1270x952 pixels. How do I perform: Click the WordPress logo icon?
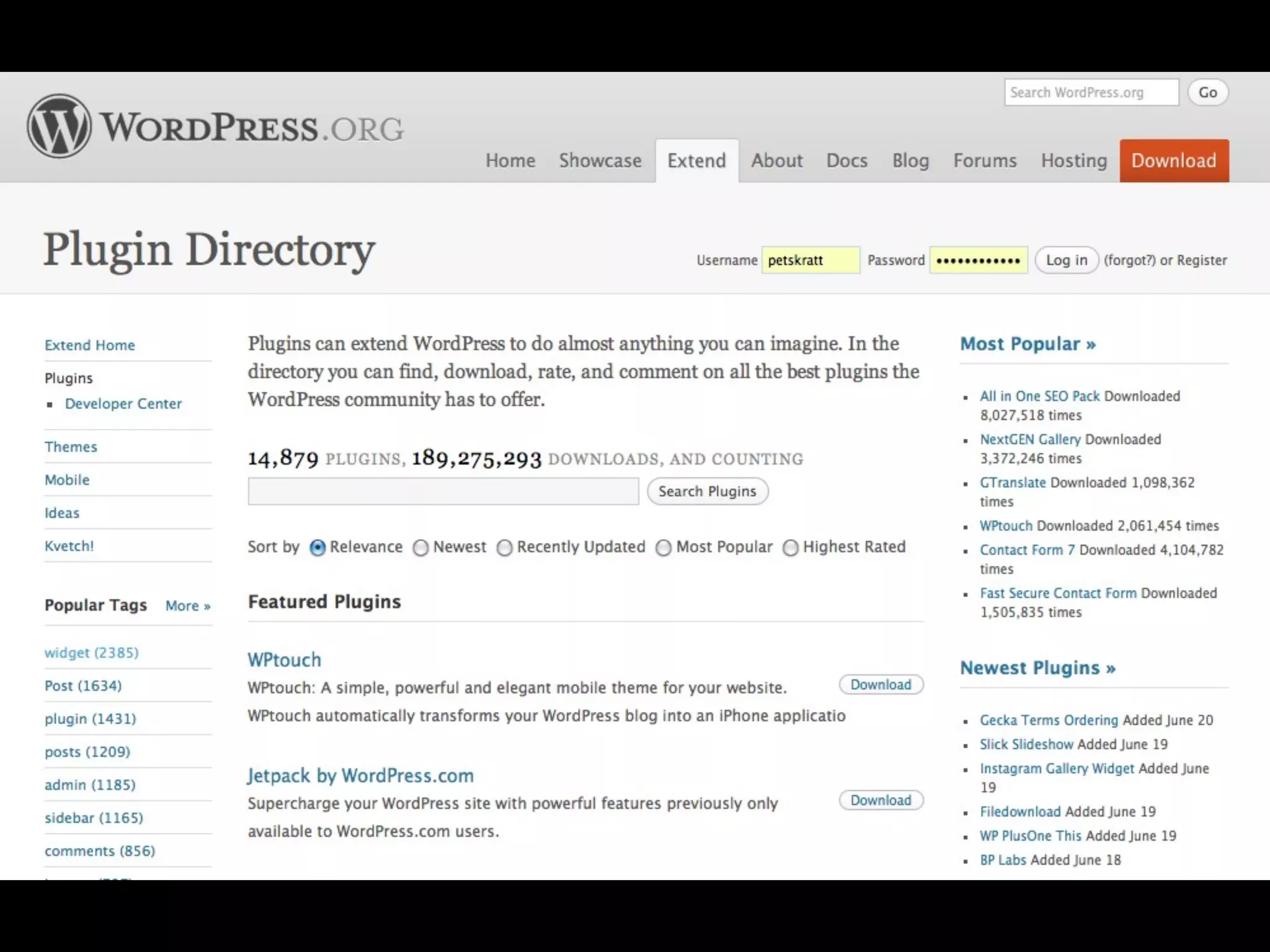click(60, 126)
